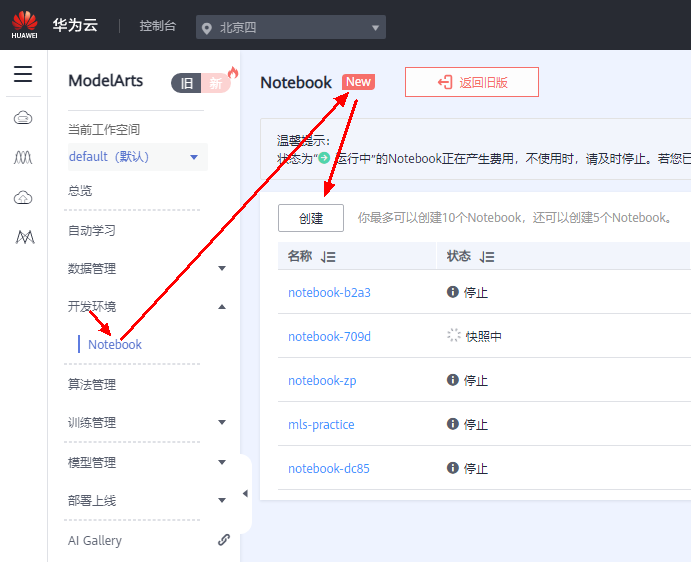This screenshot has height=562, width=691.
Task: Expand the 数据管理 menu section
Action: click(222, 268)
